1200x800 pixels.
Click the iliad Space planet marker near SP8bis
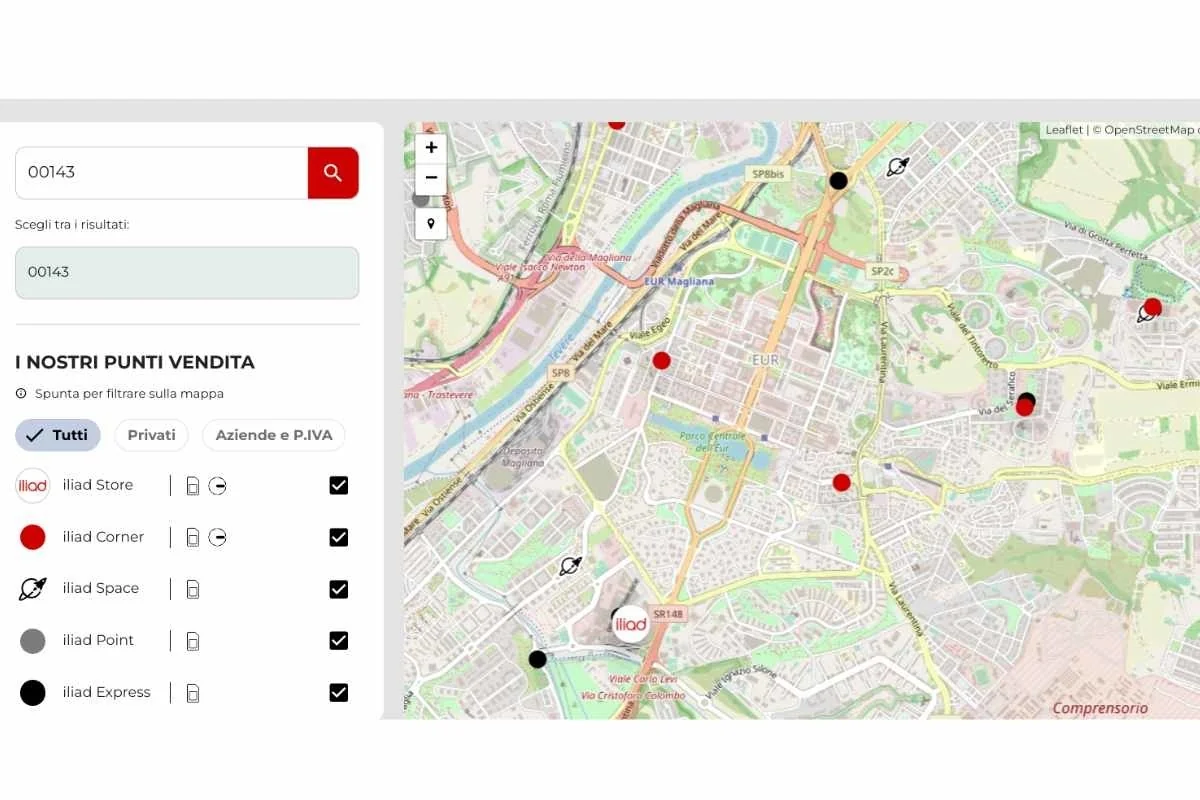898,166
